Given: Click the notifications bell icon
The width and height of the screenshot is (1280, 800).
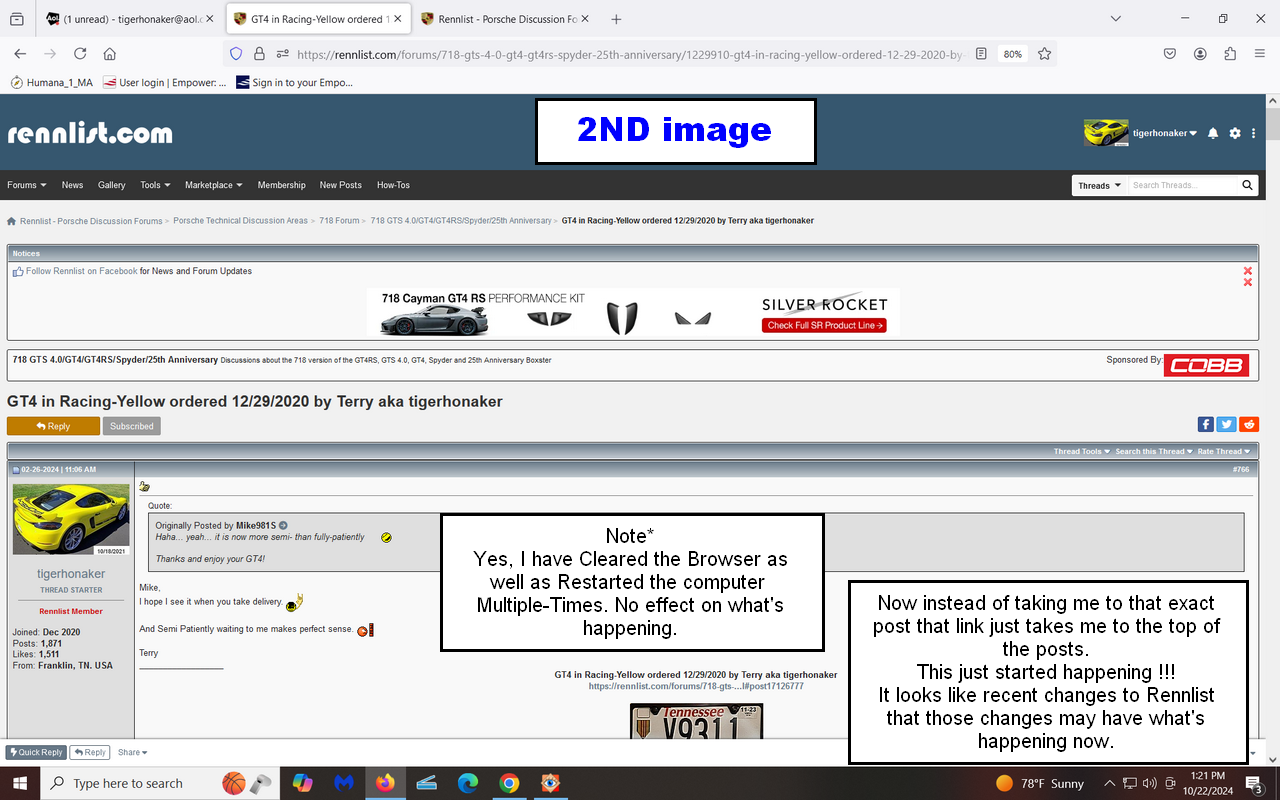Looking at the screenshot, I should 1213,133.
